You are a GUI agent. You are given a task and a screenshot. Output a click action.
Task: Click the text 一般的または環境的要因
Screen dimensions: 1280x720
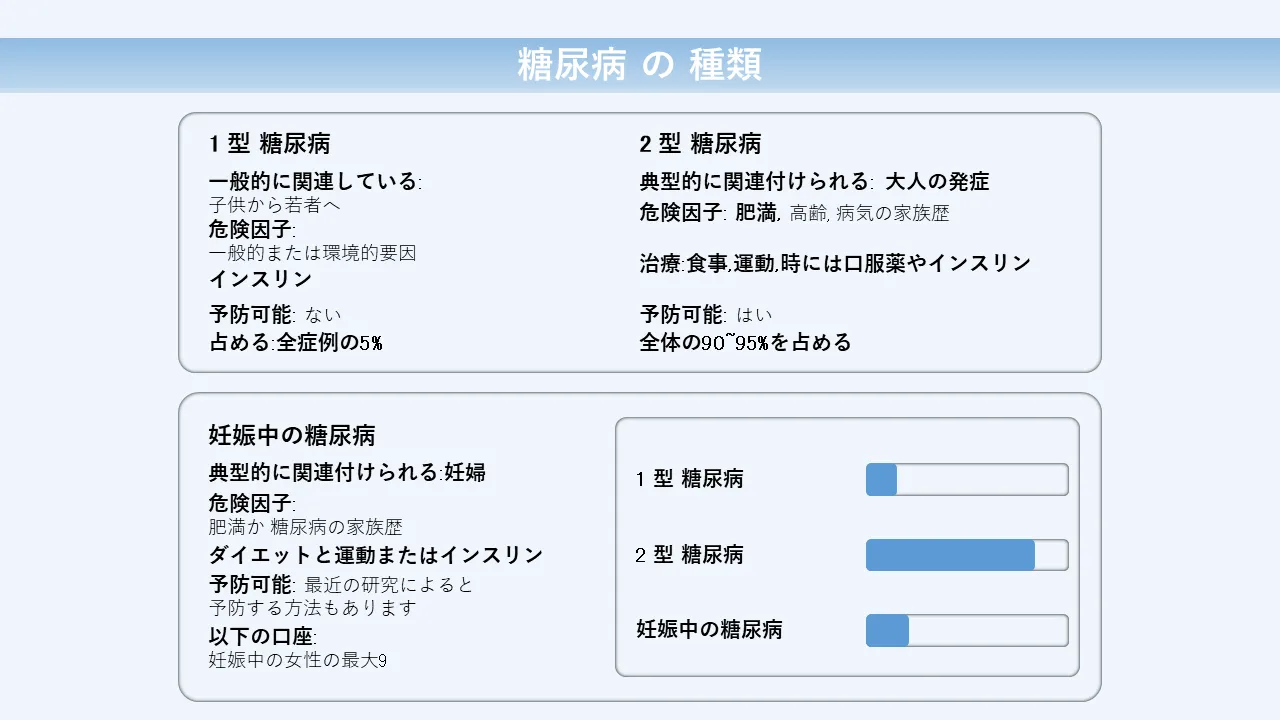312,253
